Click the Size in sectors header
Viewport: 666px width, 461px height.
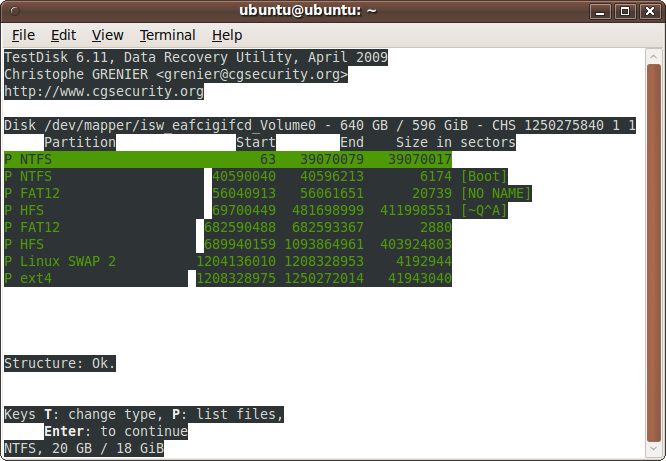pos(456,142)
